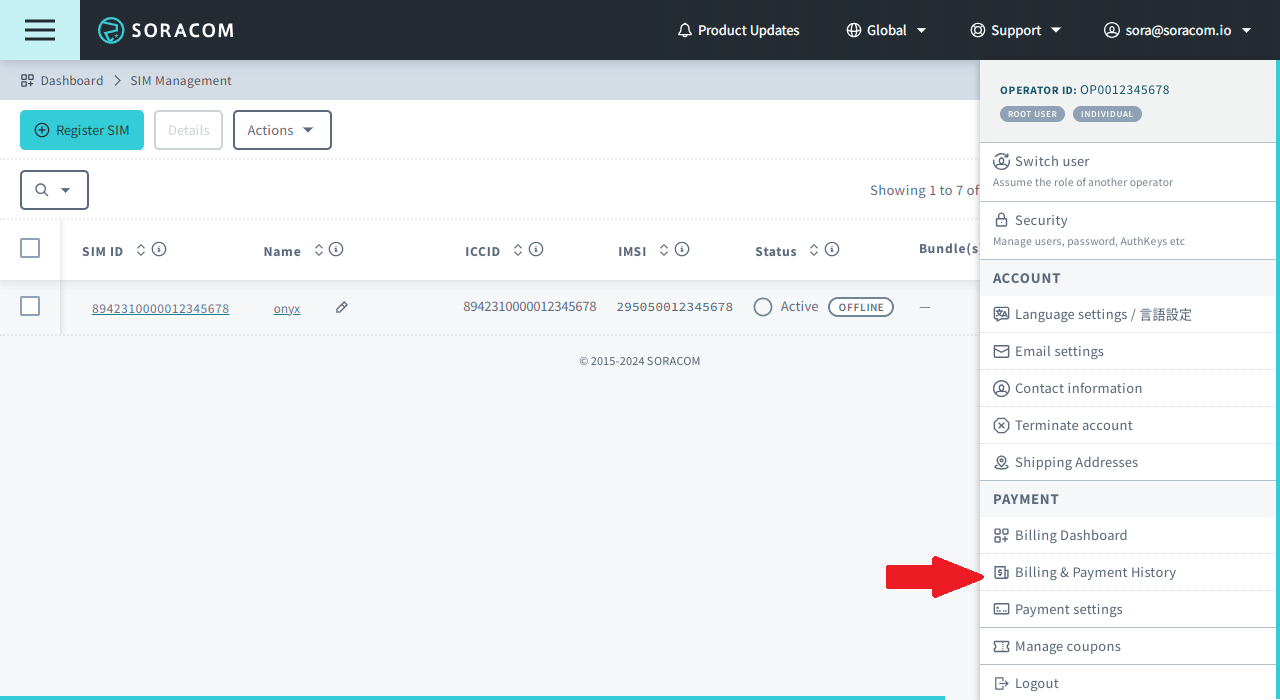This screenshot has height=700, width=1280.
Task: Sort by IMSI column arrows
Action: pos(664,250)
